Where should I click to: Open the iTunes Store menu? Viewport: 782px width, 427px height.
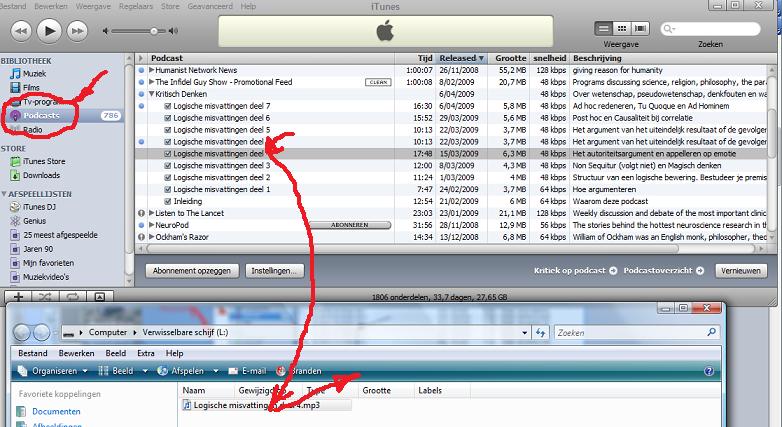point(170,6)
